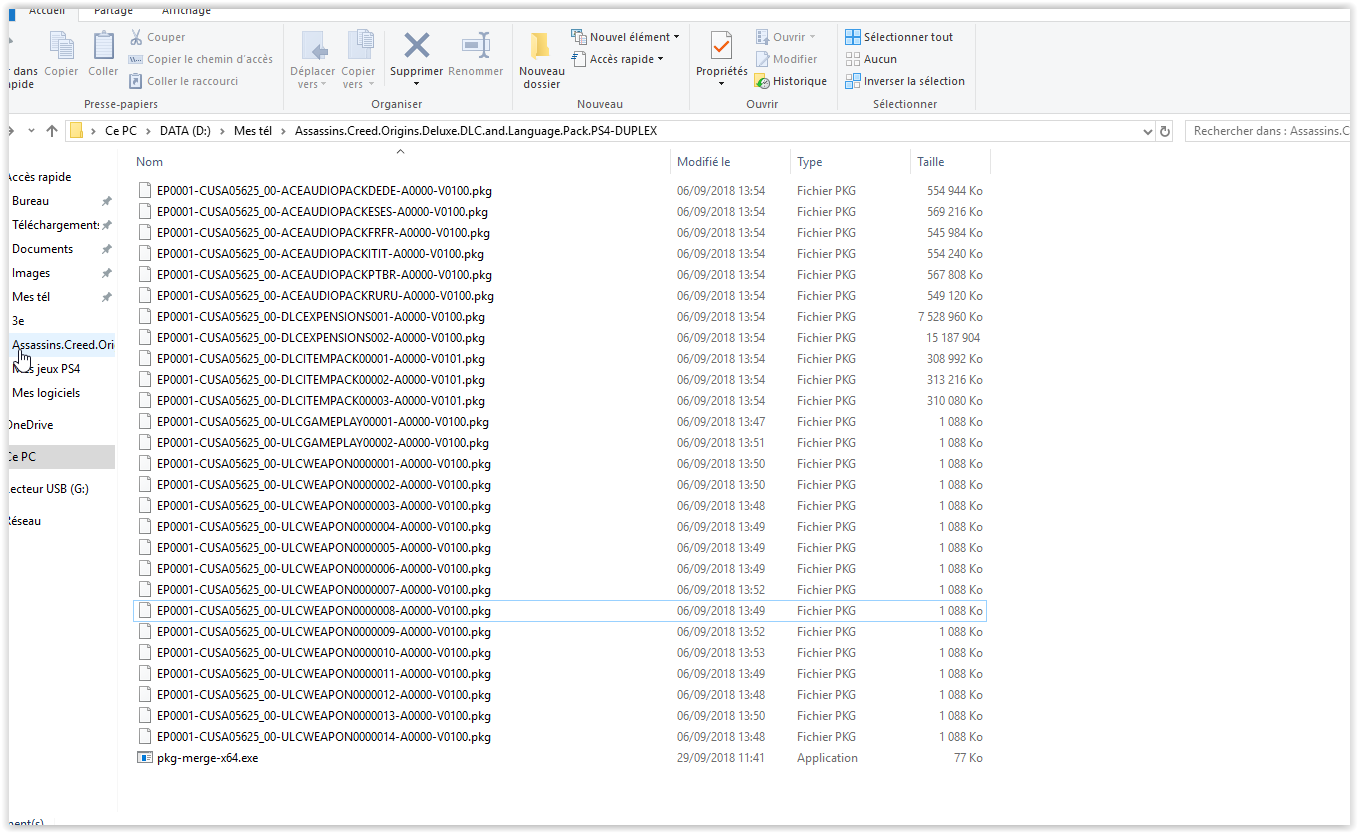The image size is (1358, 833).
Task: Open Bureau in the navigation pane
Action: pos(30,201)
